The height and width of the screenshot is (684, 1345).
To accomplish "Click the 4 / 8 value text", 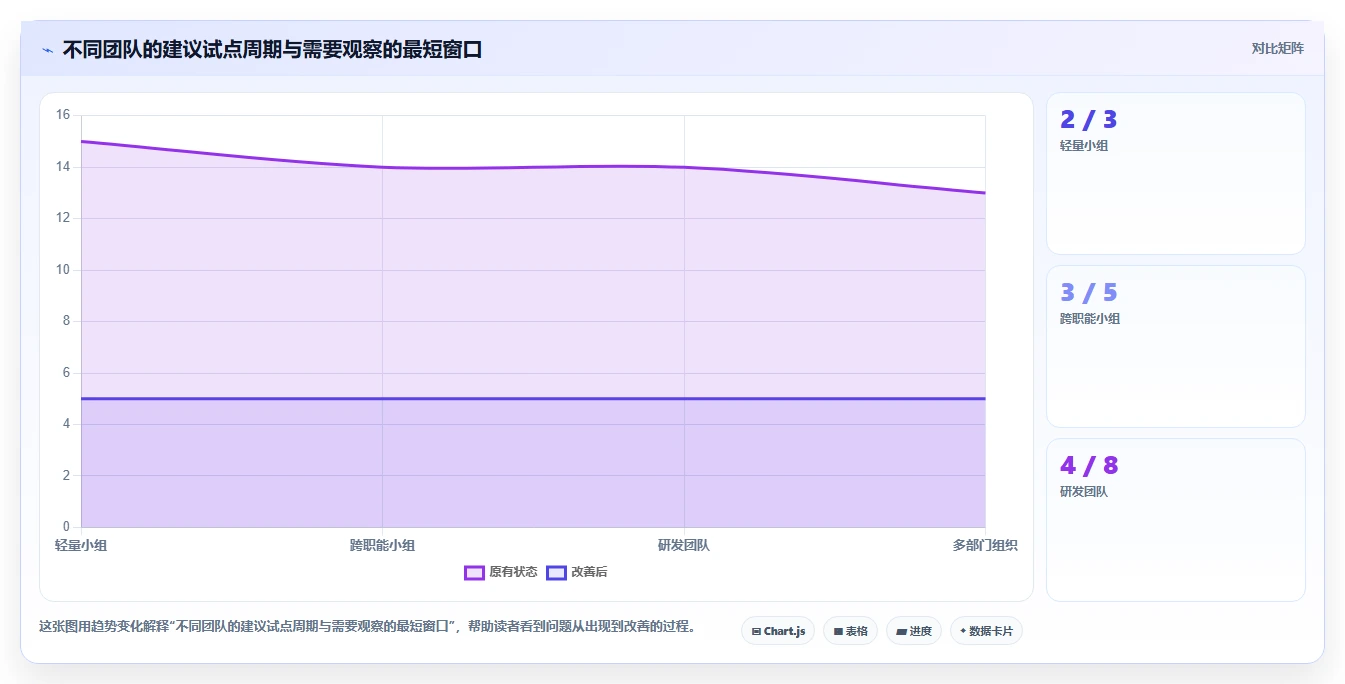I will 1089,466.
